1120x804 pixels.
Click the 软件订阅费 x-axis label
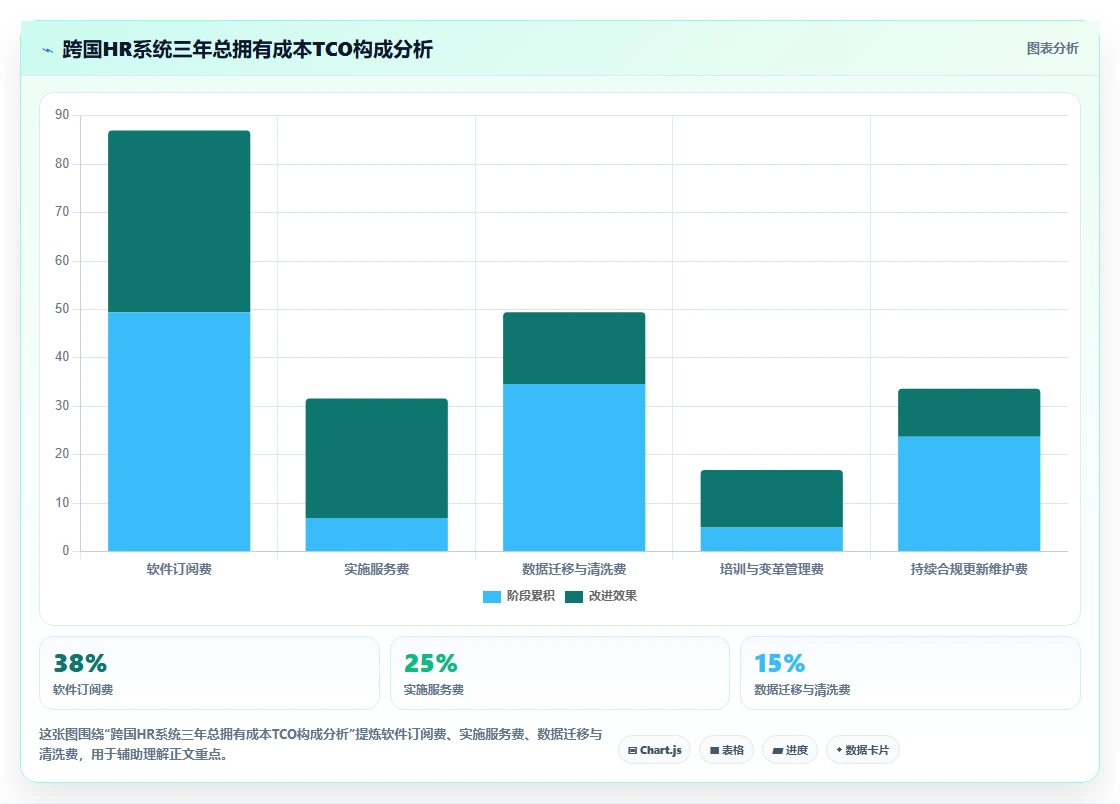[x=179, y=569]
